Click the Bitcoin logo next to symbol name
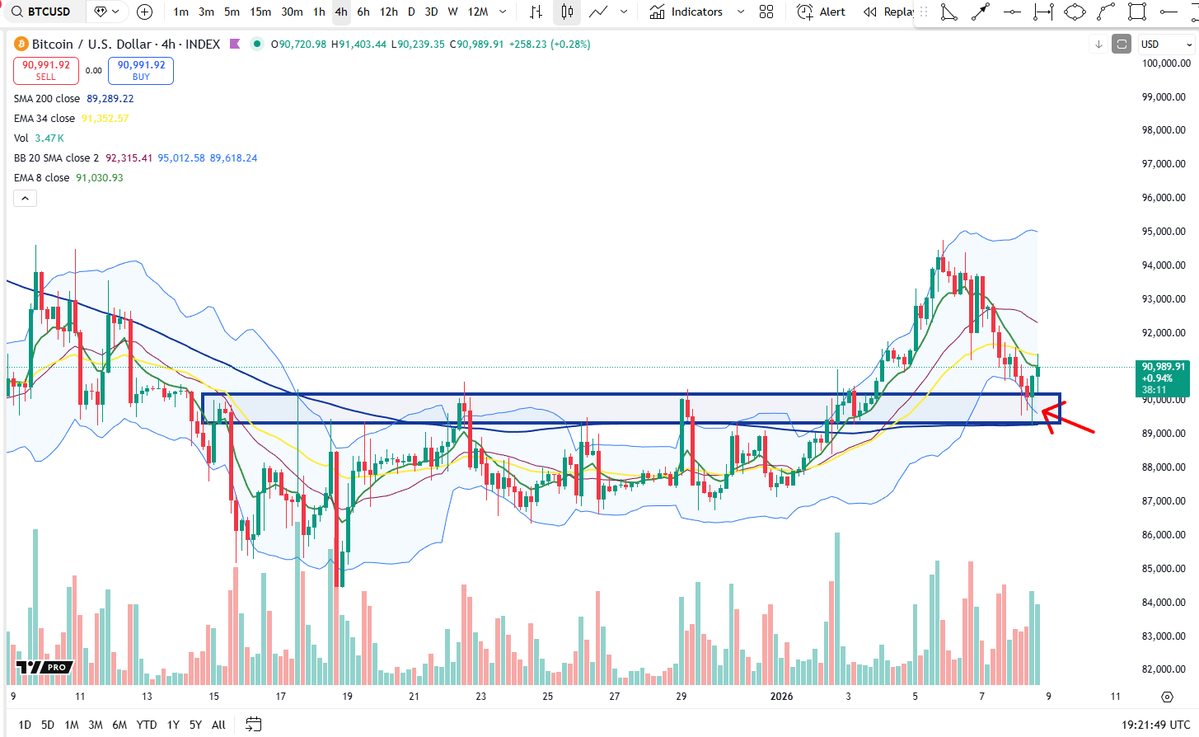1199x737 pixels. 21,44
